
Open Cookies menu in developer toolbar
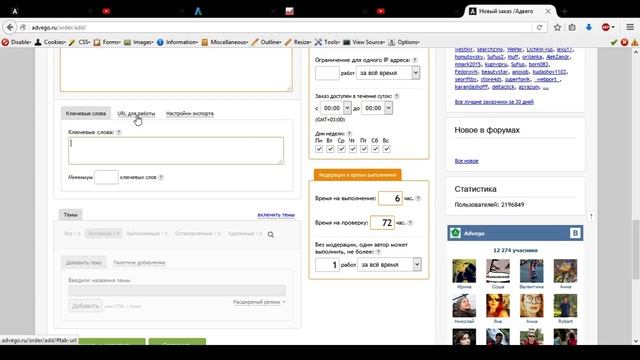[50, 42]
